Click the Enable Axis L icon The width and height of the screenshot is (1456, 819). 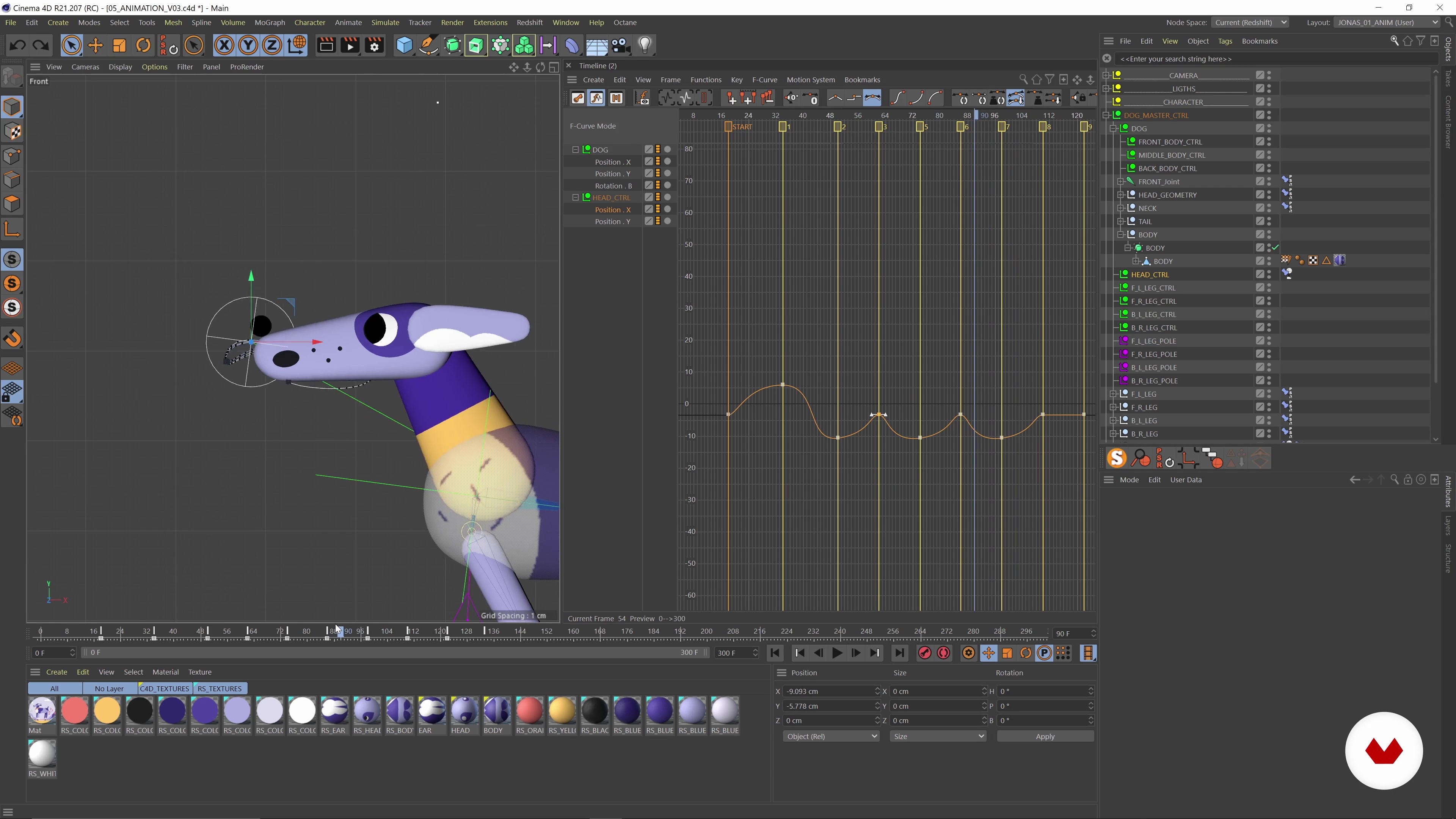(x=13, y=229)
